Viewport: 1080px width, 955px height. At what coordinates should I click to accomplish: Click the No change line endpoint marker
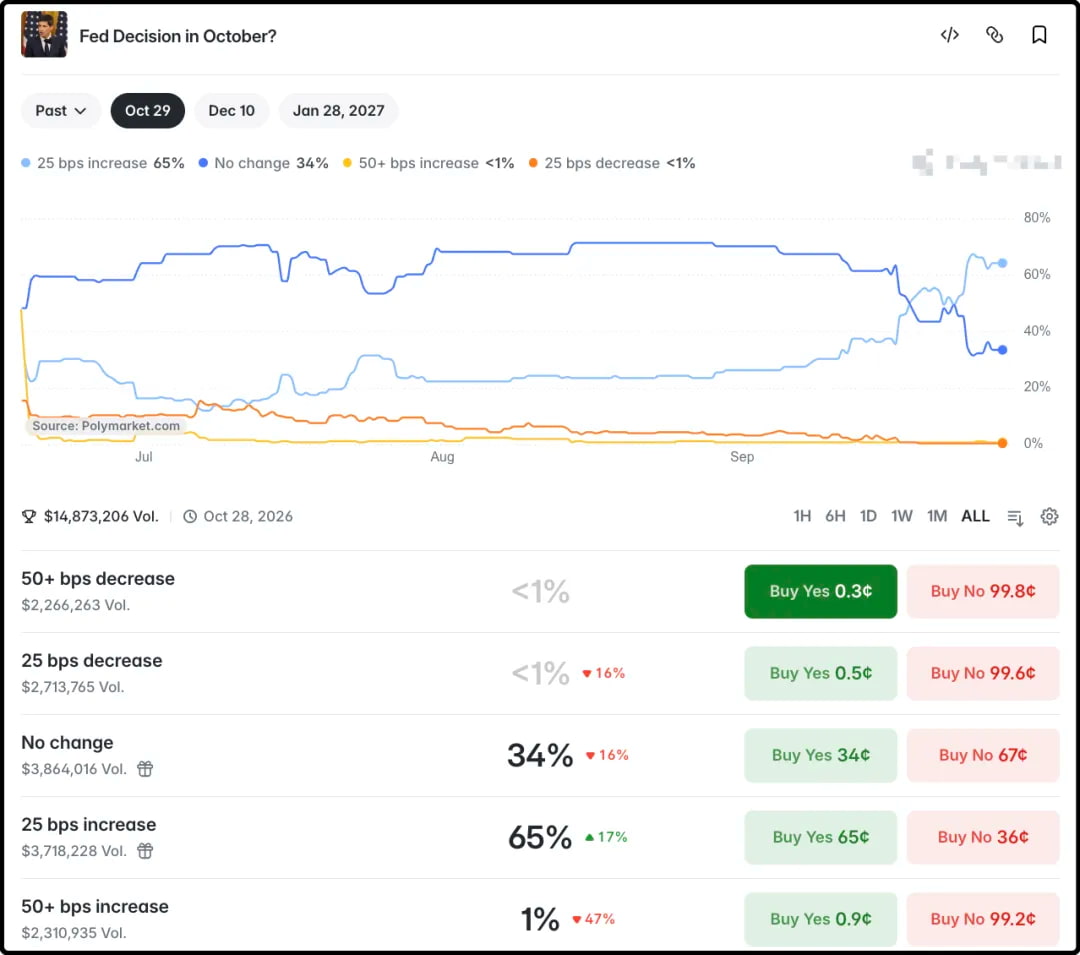pos(1002,350)
